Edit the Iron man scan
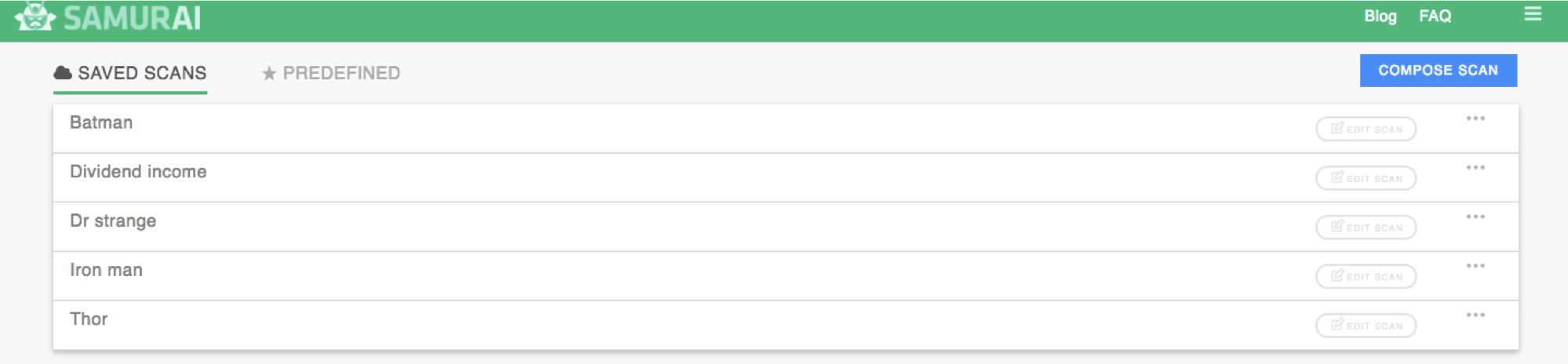 point(1366,276)
